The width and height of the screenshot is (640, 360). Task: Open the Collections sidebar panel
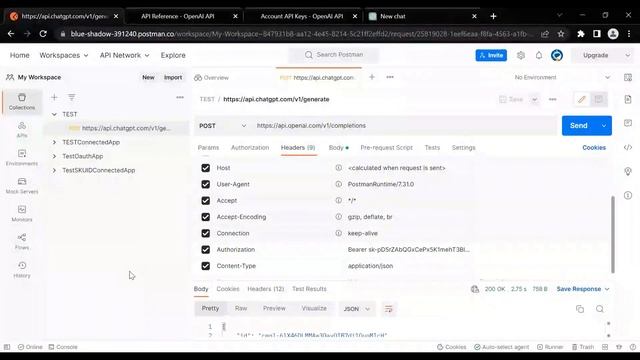[22, 101]
